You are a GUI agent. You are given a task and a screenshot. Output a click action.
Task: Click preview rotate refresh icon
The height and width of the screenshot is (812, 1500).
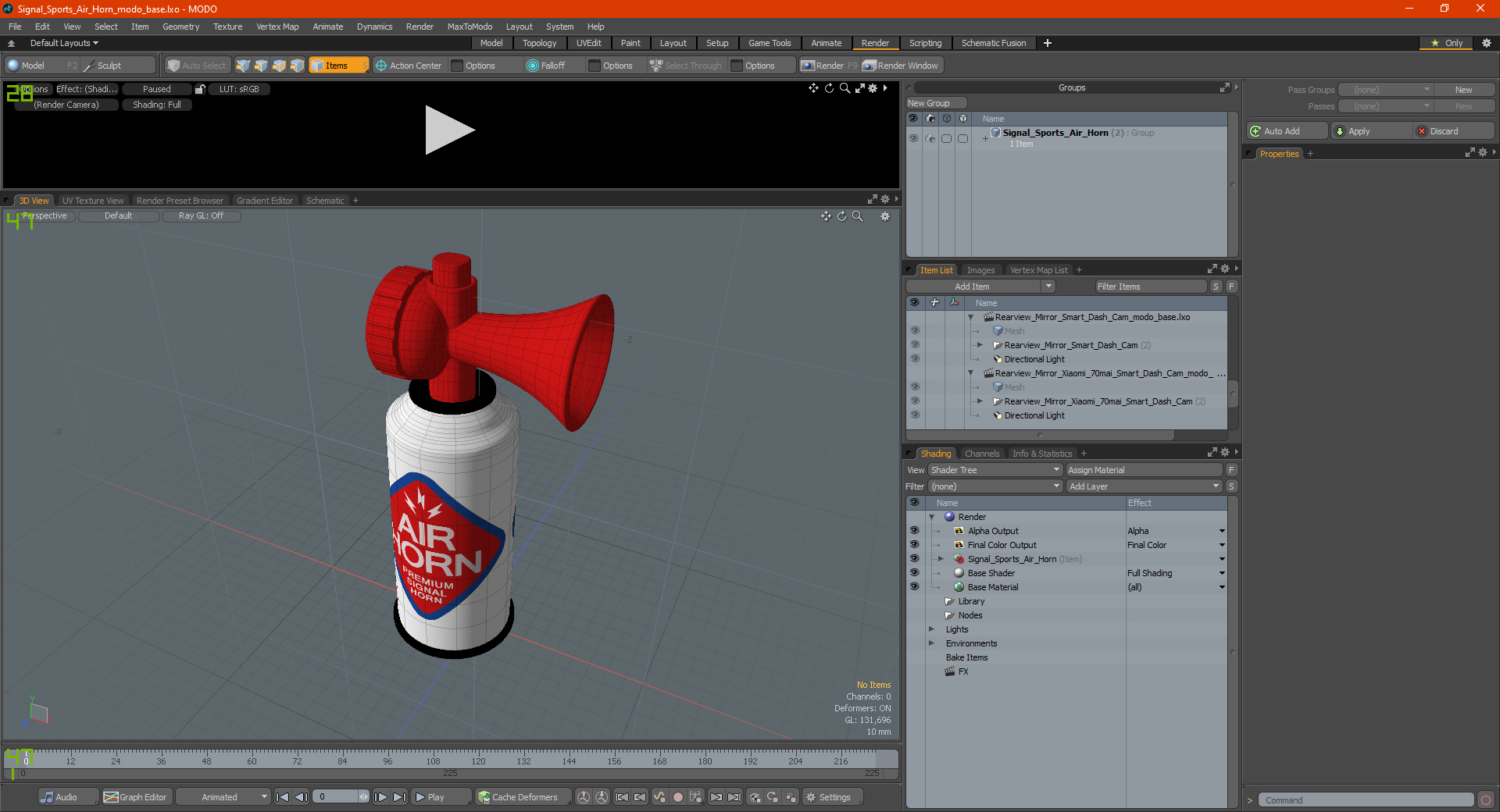(829, 88)
